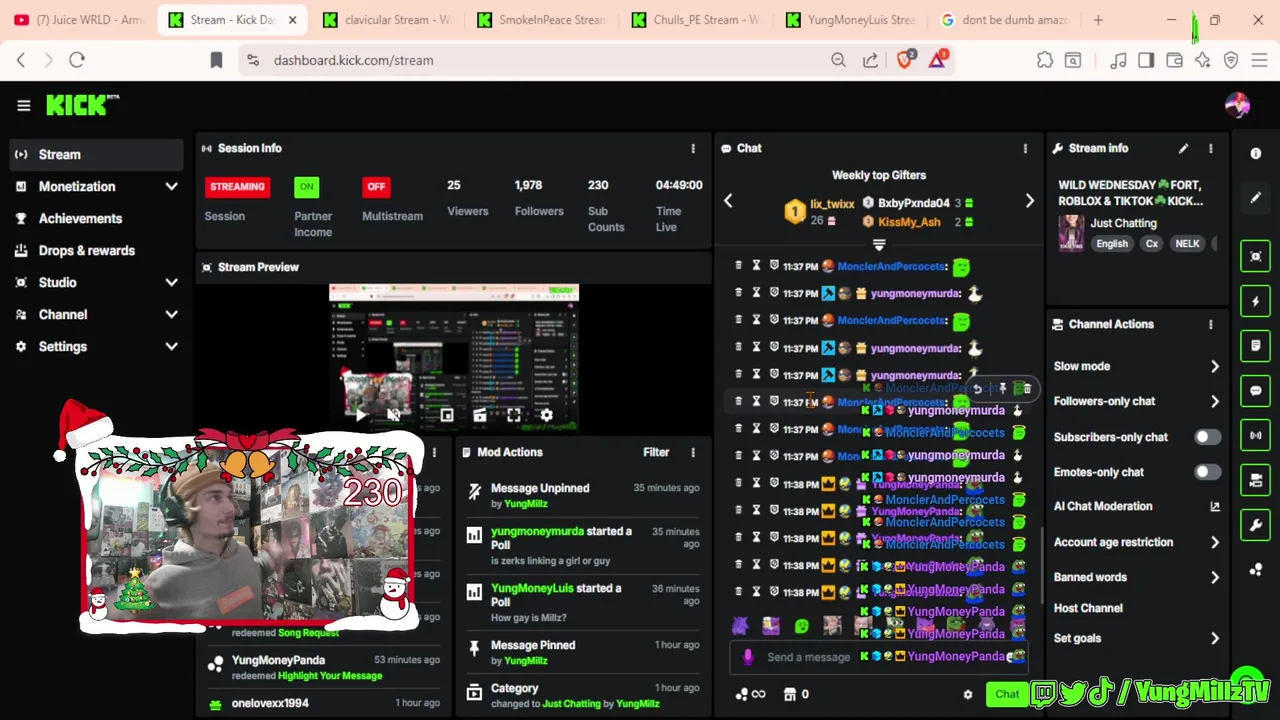Screen dimensions: 1280x720
Task: Click the chat bubble icon in right sidebar
Action: pos(1256,391)
